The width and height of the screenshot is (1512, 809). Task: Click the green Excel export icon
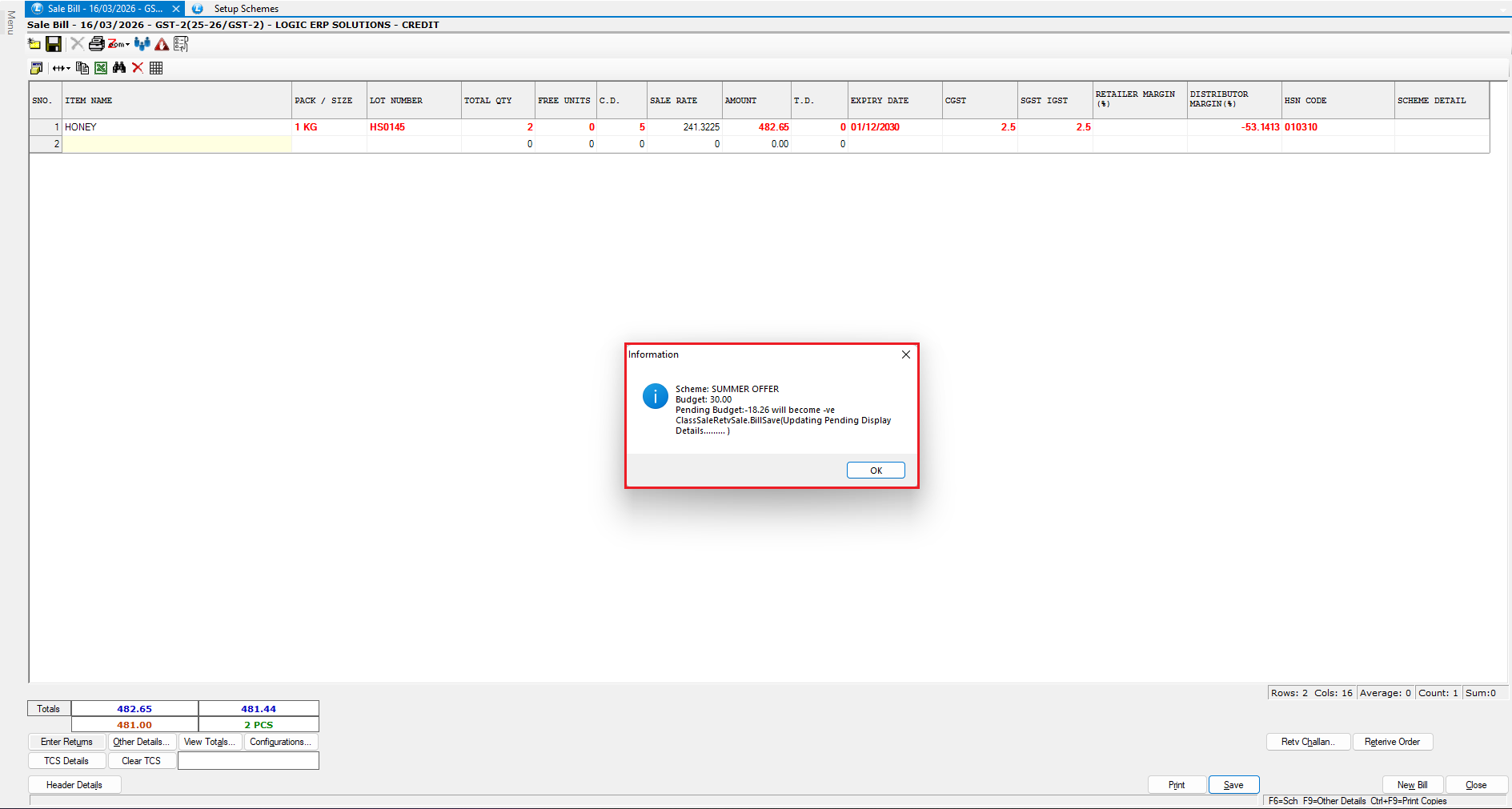pyautogui.click(x=101, y=68)
